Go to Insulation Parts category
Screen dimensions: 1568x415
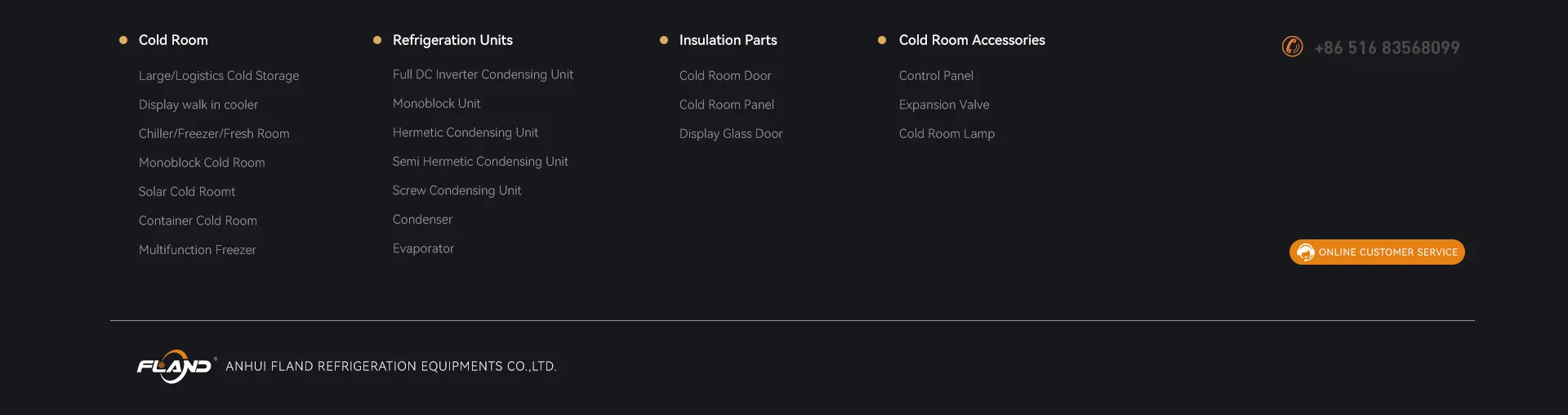(728, 40)
